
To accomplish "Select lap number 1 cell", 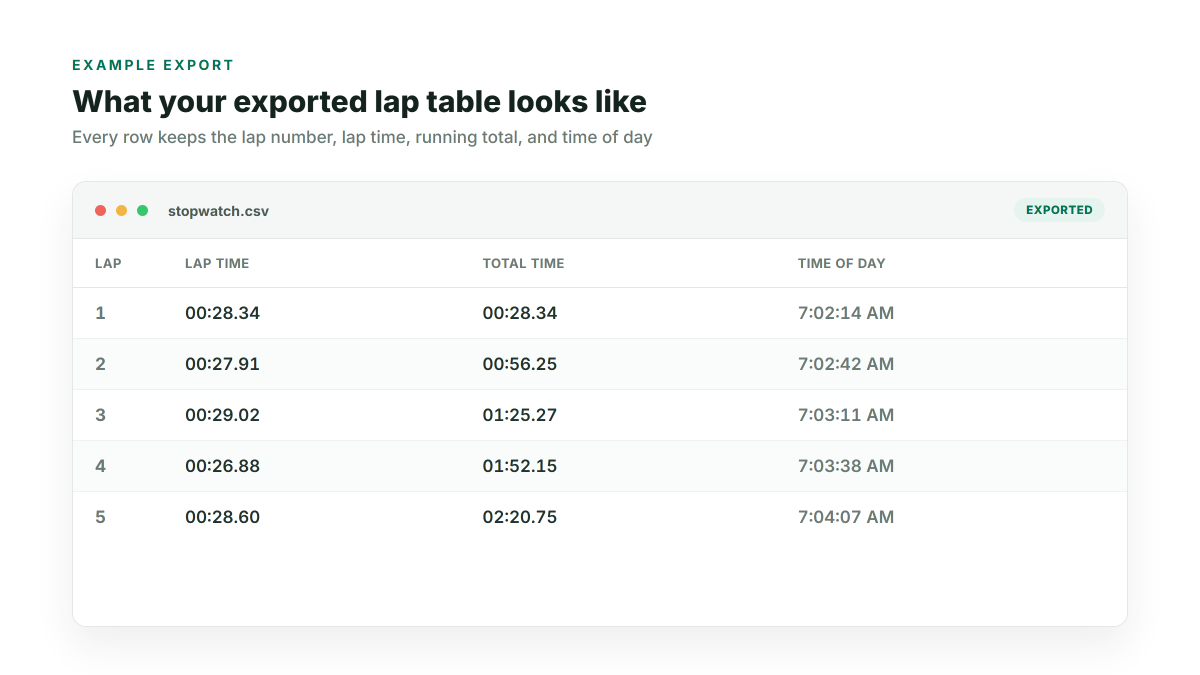I will [x=100, y=313].
